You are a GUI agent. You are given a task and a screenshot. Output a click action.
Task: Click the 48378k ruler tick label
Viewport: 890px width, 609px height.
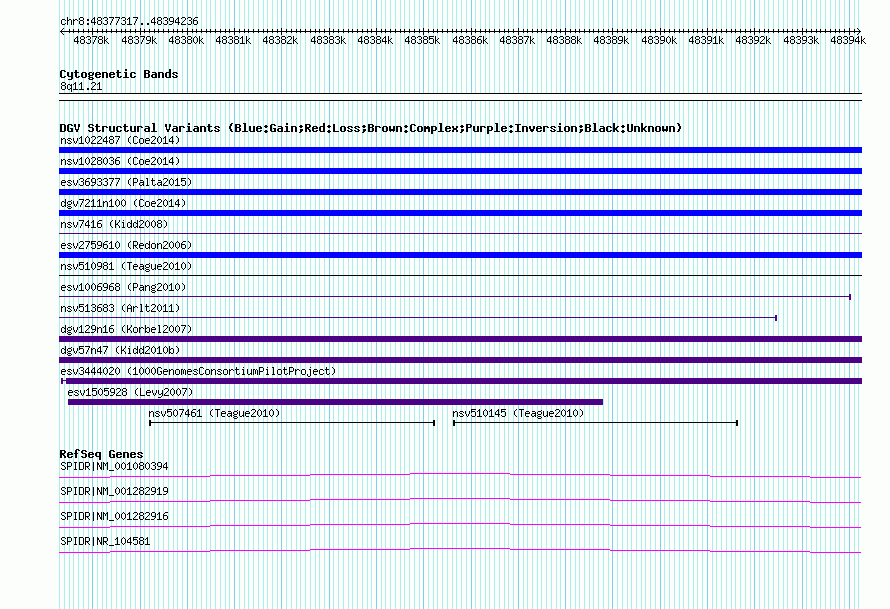(91, 40)
